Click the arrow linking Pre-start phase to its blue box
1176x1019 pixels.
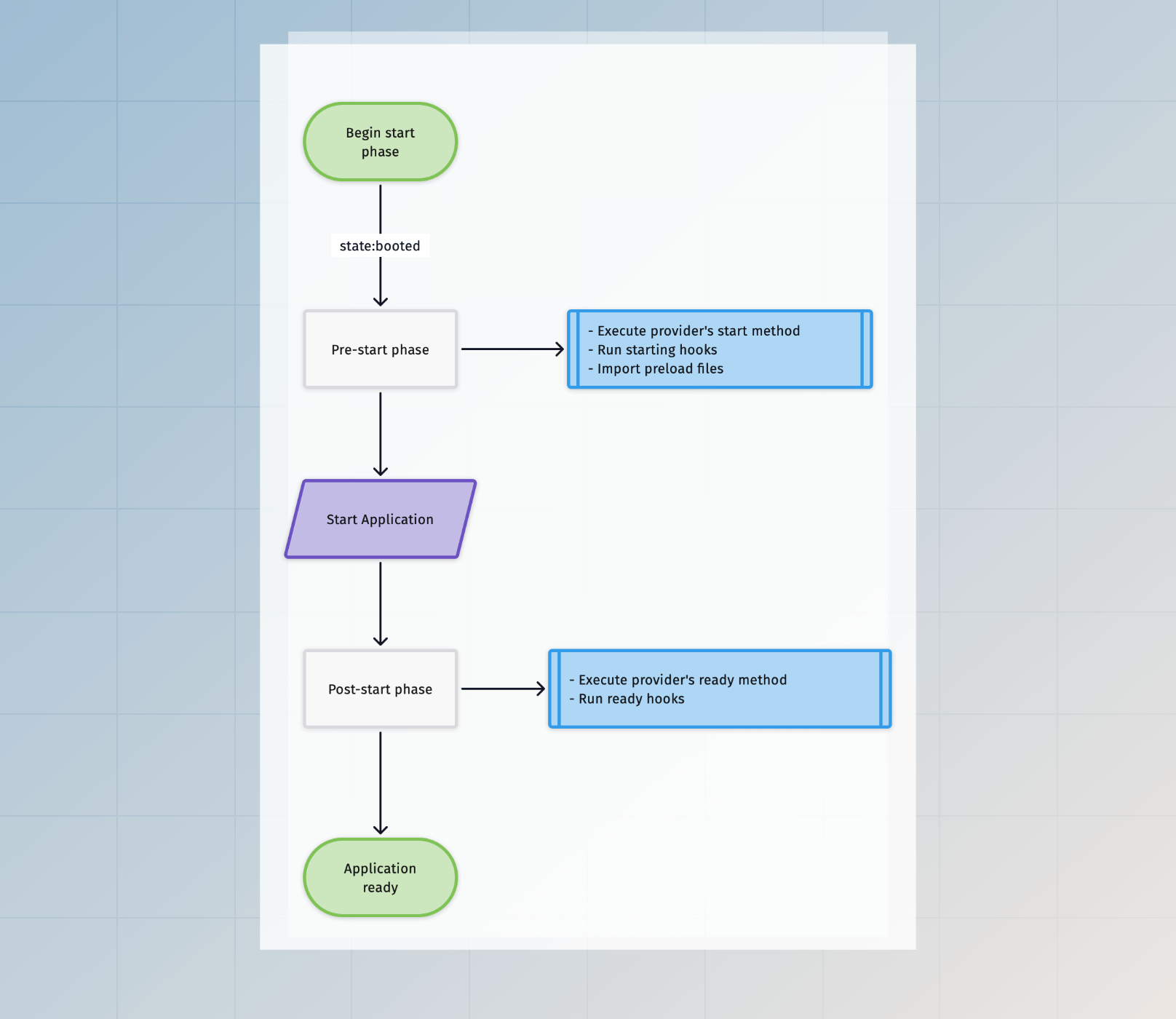513,349
